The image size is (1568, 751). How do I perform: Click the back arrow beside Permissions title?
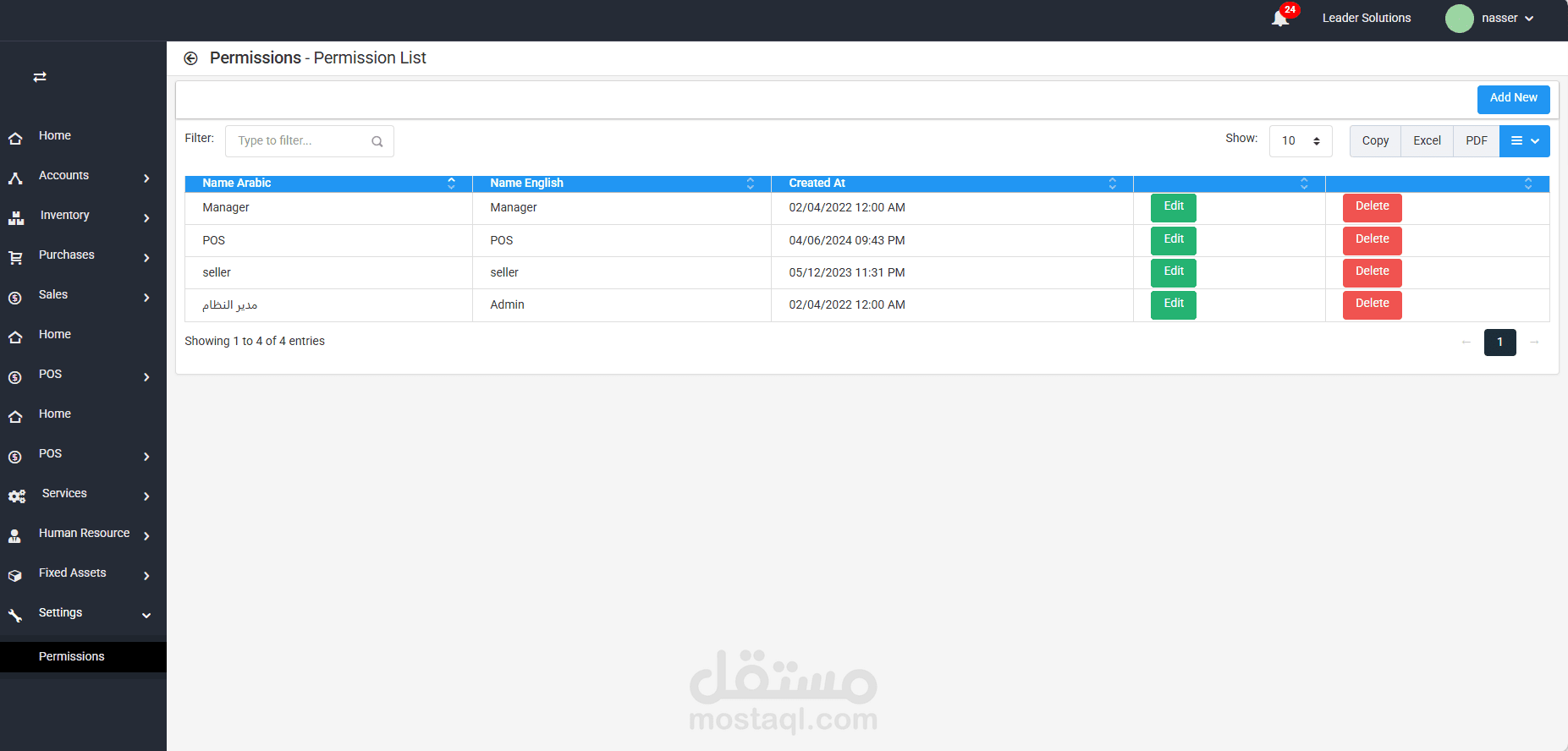(x=191, y=58)
